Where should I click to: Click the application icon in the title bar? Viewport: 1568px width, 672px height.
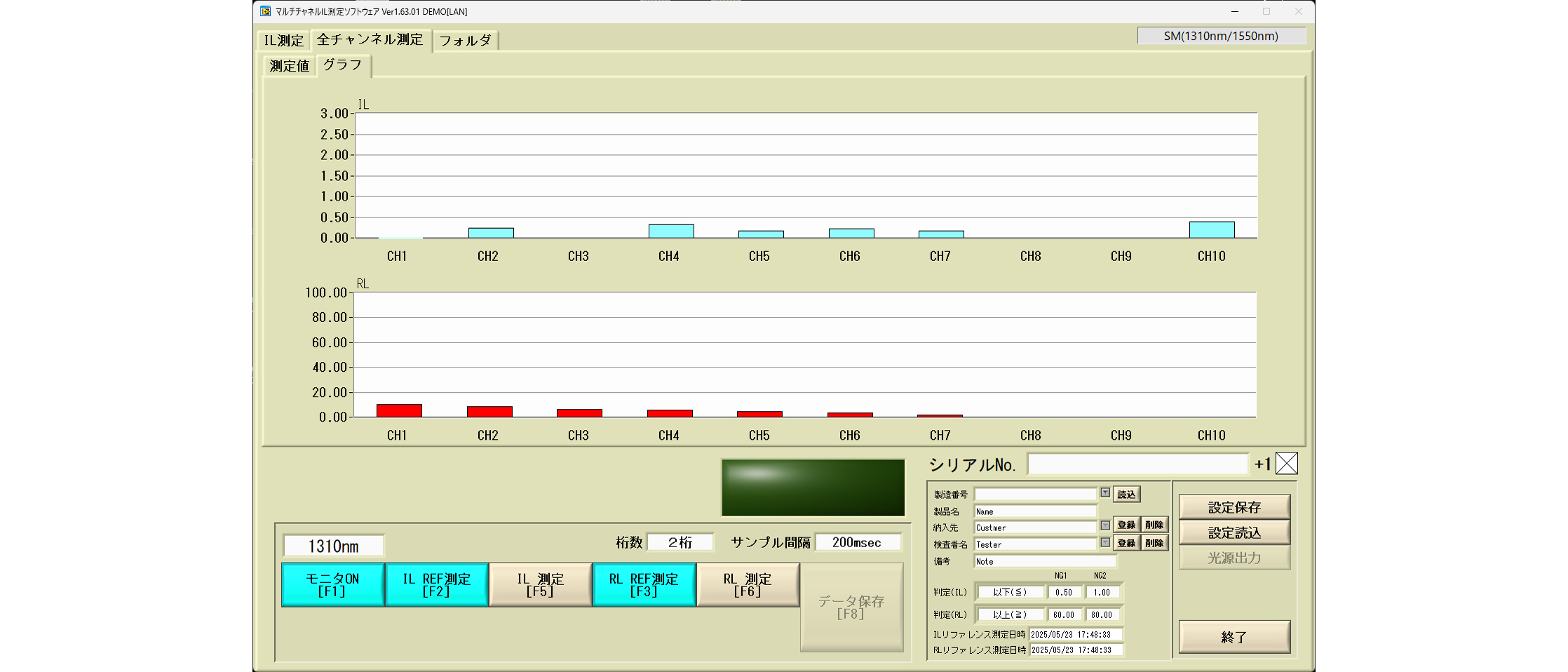pyautogui.click(x=265, y=11)
